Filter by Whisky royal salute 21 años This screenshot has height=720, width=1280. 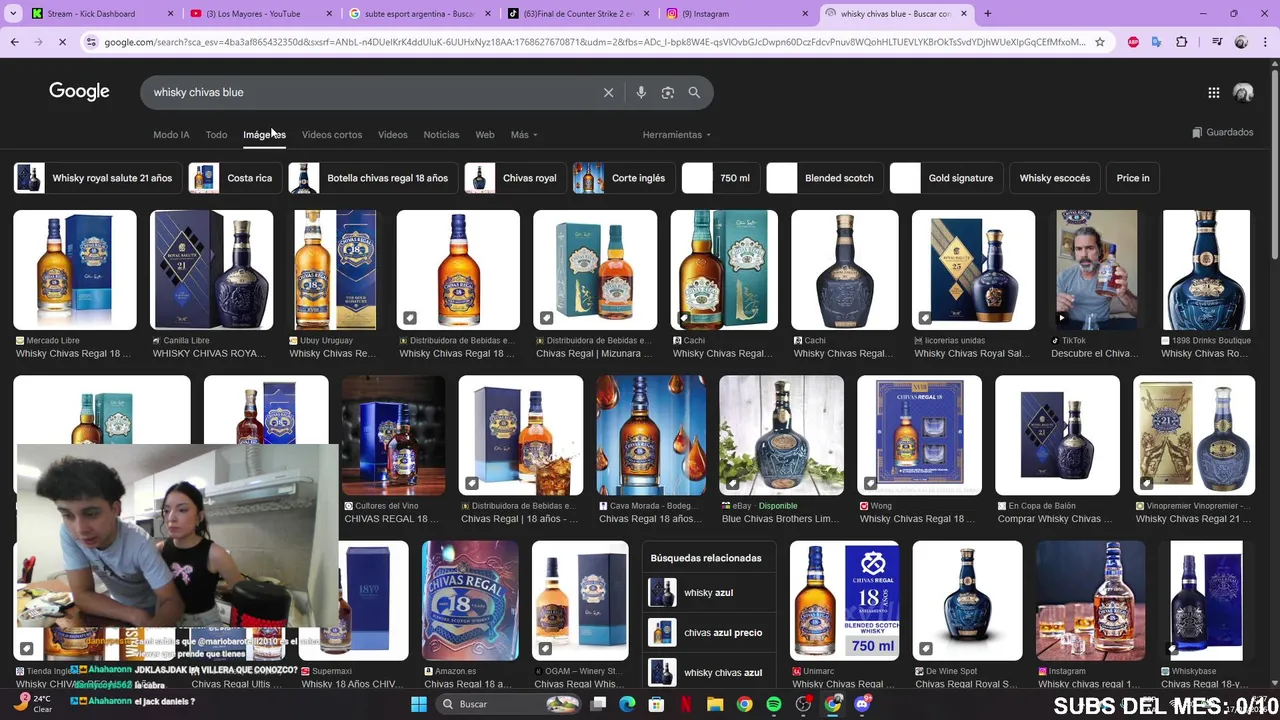click(x=97, y=178)
